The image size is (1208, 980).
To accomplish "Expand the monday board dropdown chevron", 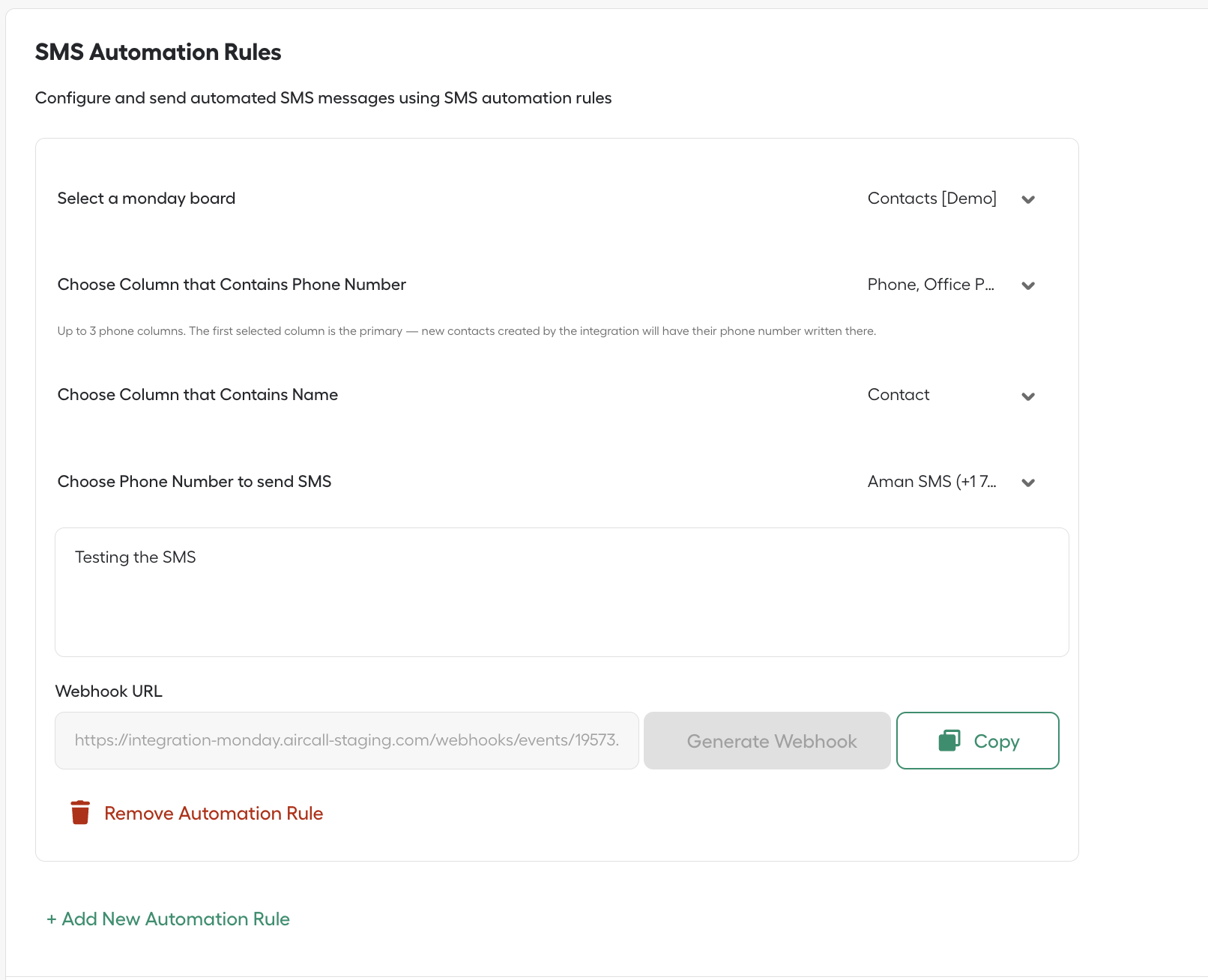I will coord(1028,199).
